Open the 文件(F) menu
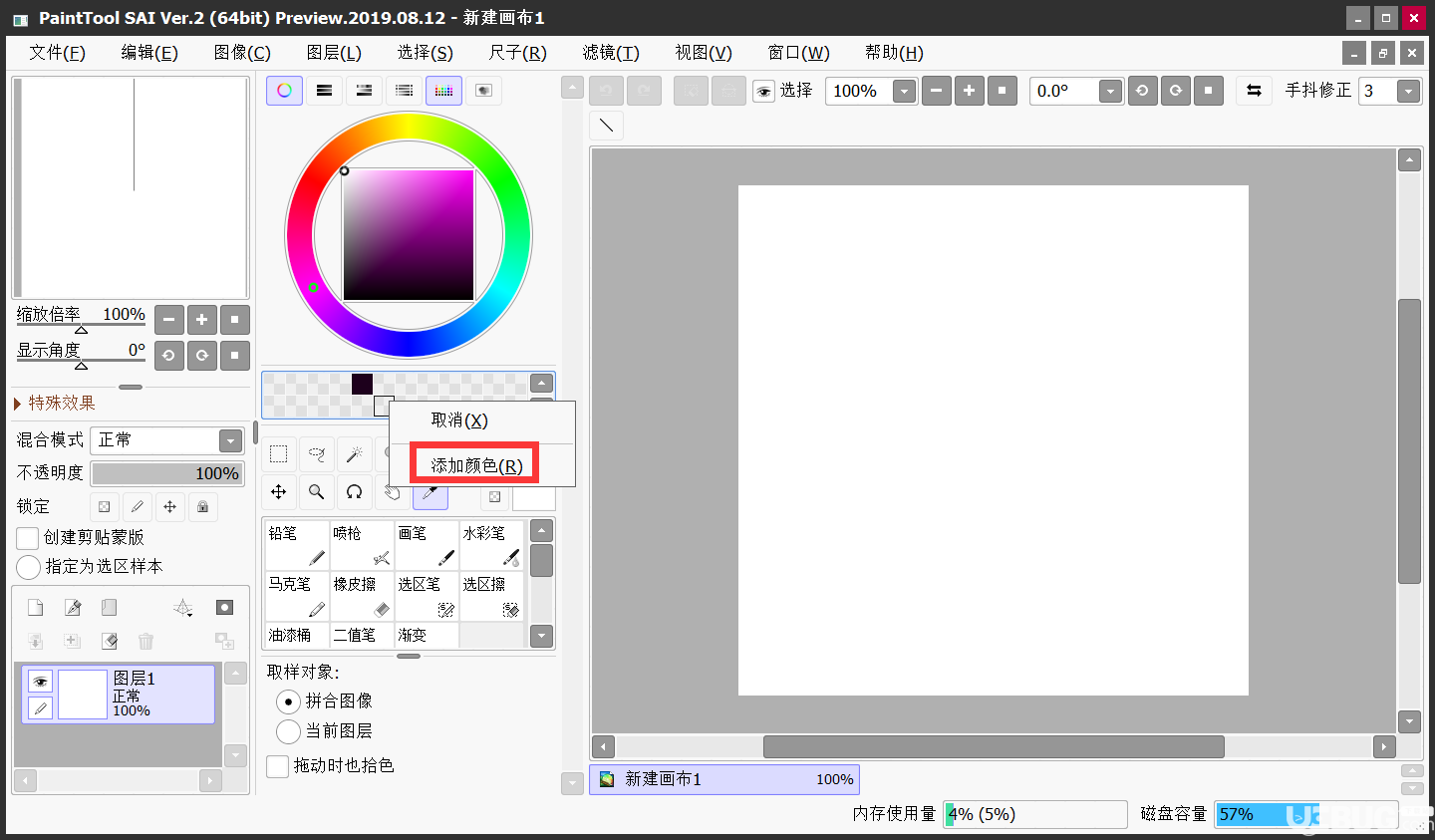 pos(57,53)
